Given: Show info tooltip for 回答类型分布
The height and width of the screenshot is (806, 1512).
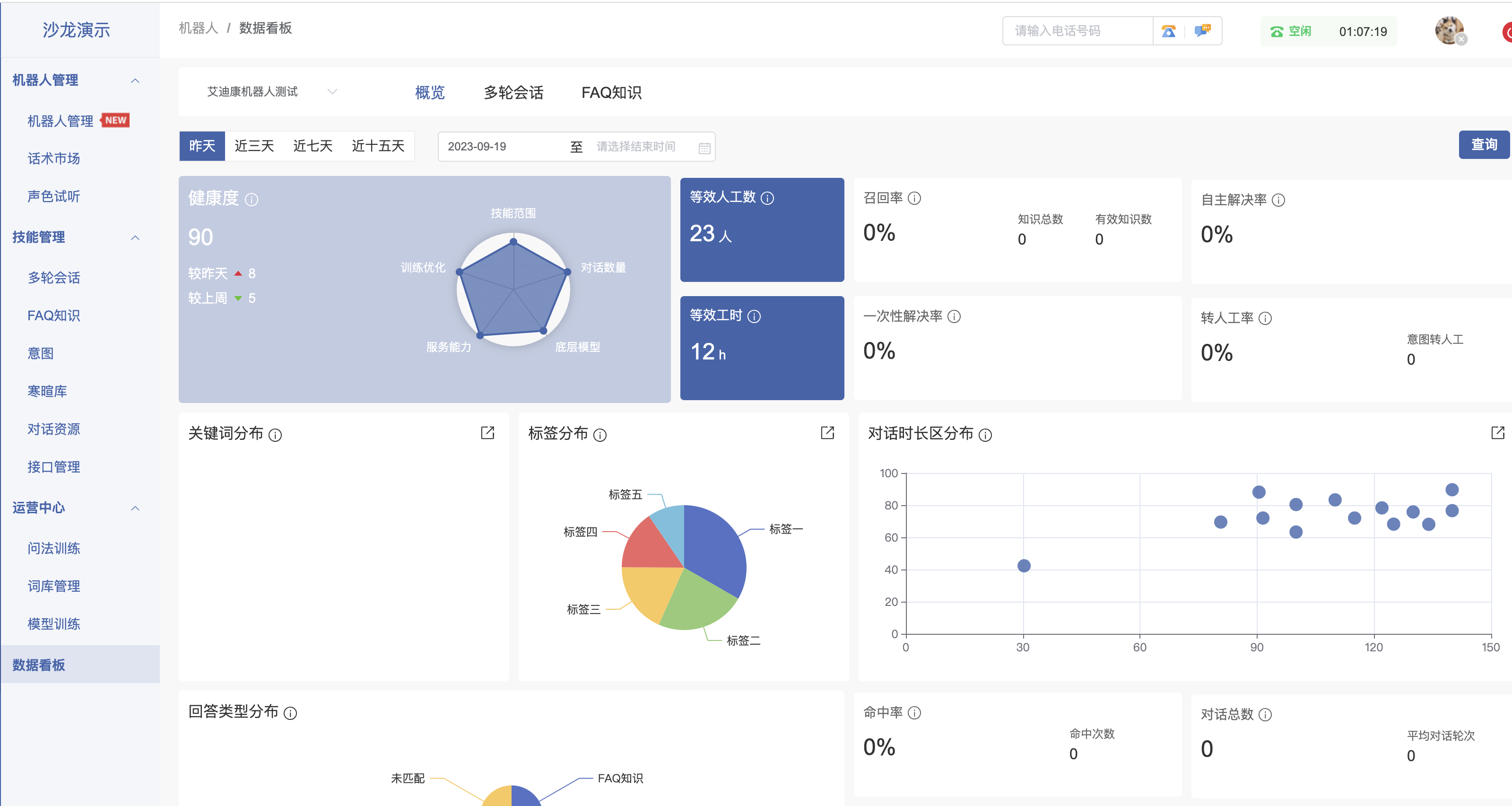Looking at the screenshot, I should (x=291, y=713).
